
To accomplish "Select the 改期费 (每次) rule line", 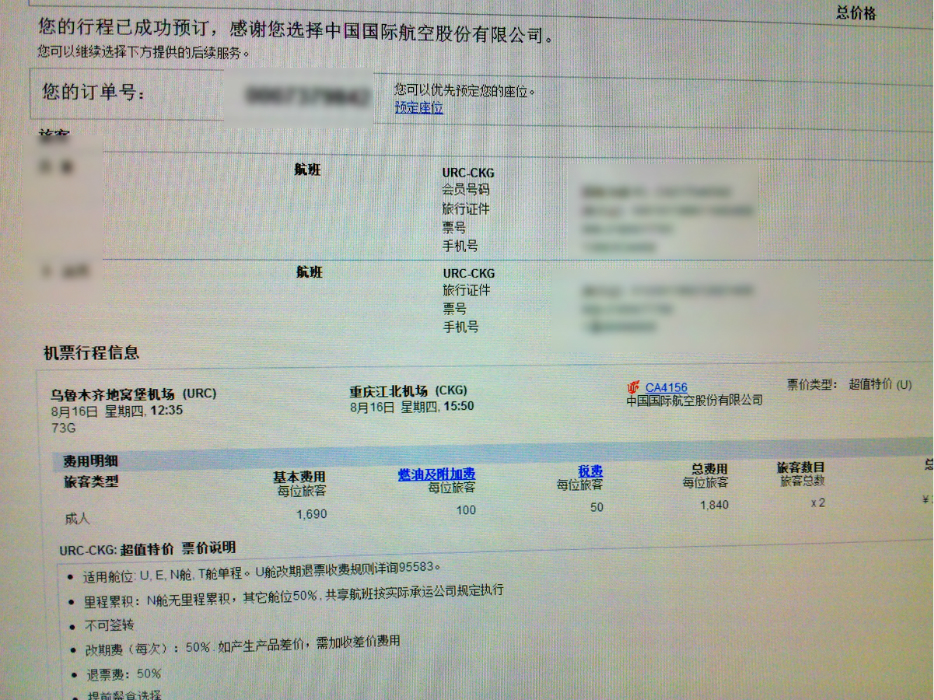I will (x=242, y=645).
